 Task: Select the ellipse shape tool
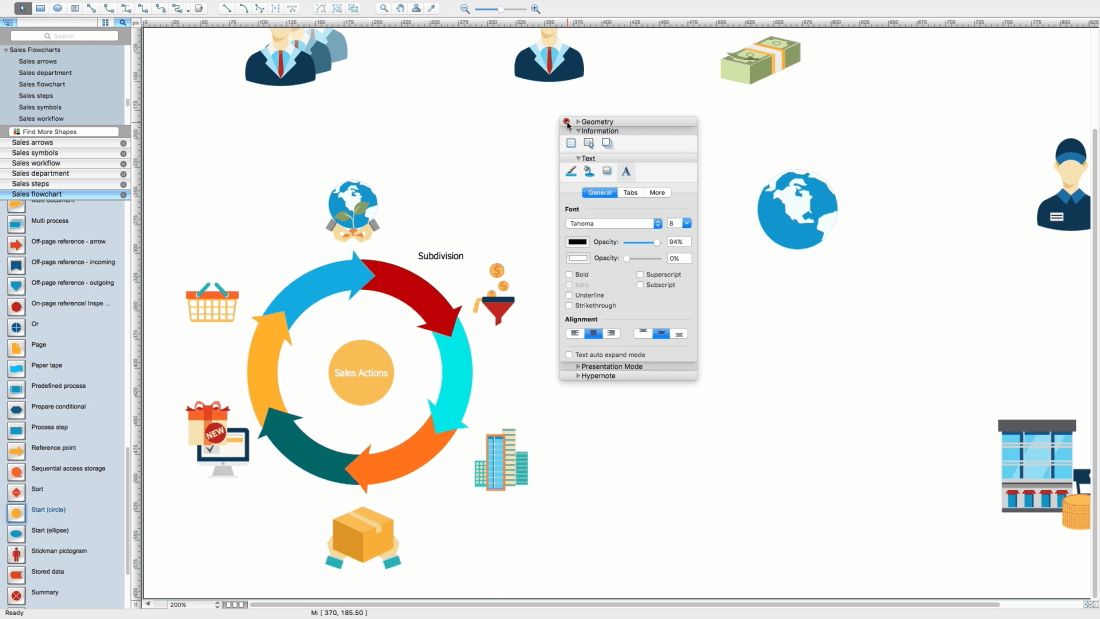point(58,8)
